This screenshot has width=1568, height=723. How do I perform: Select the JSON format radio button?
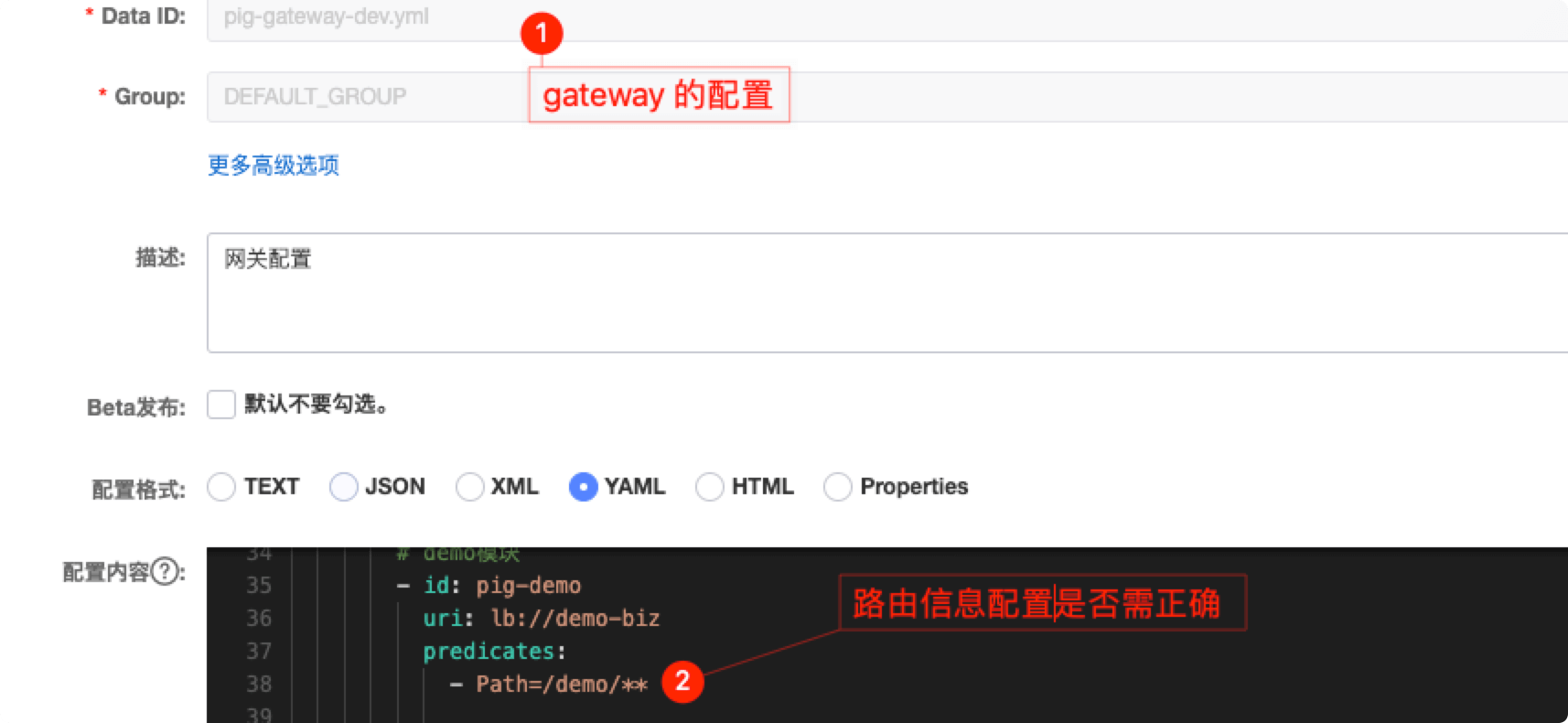(344, 487)
